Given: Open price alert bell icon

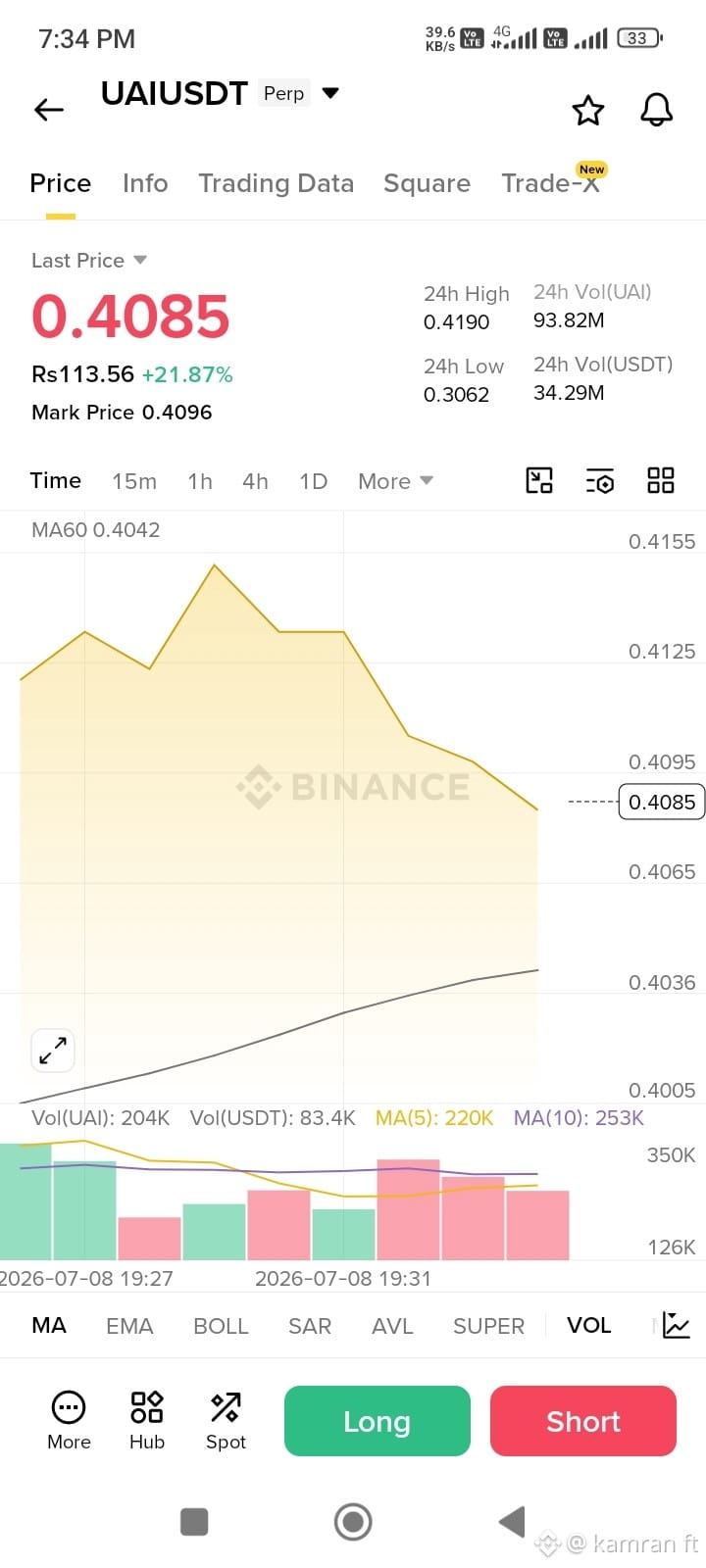Looking at the screenshot, I should 657,110.
